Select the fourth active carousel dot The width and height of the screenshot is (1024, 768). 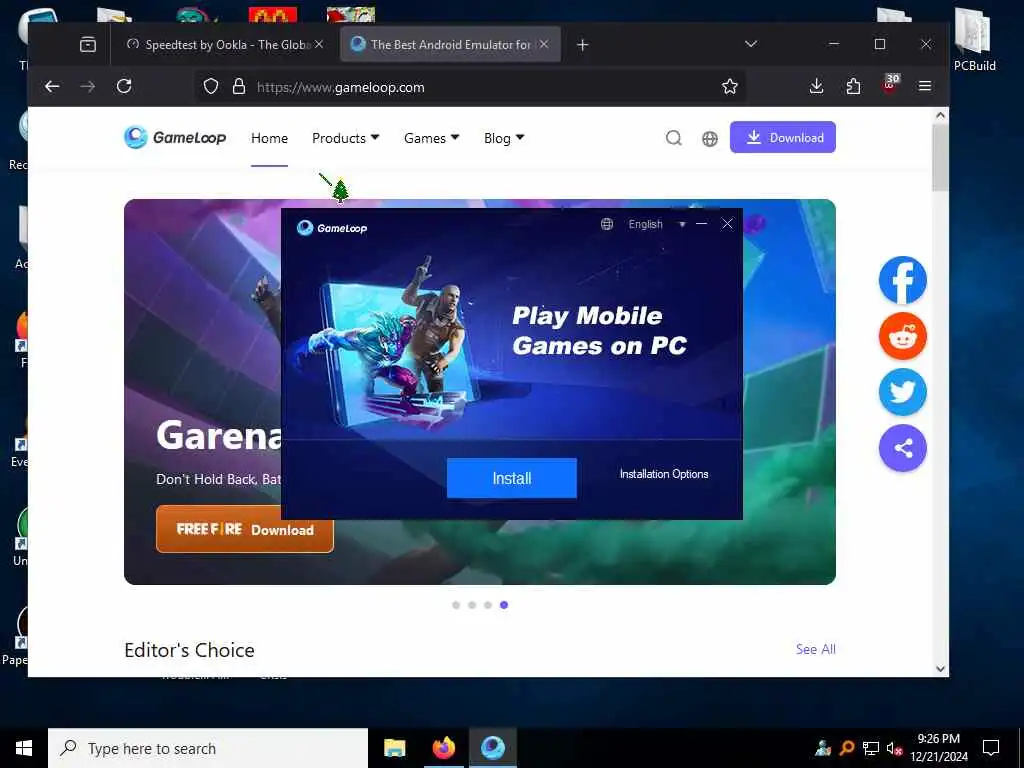point(504,605)
